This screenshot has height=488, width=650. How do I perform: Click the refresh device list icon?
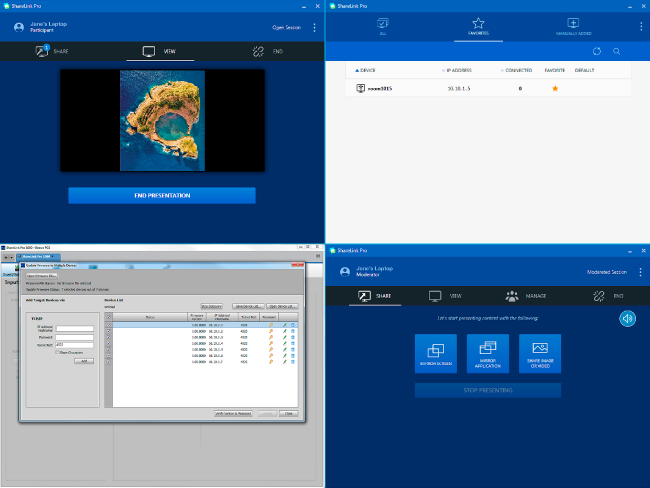(x=597, y=51)
